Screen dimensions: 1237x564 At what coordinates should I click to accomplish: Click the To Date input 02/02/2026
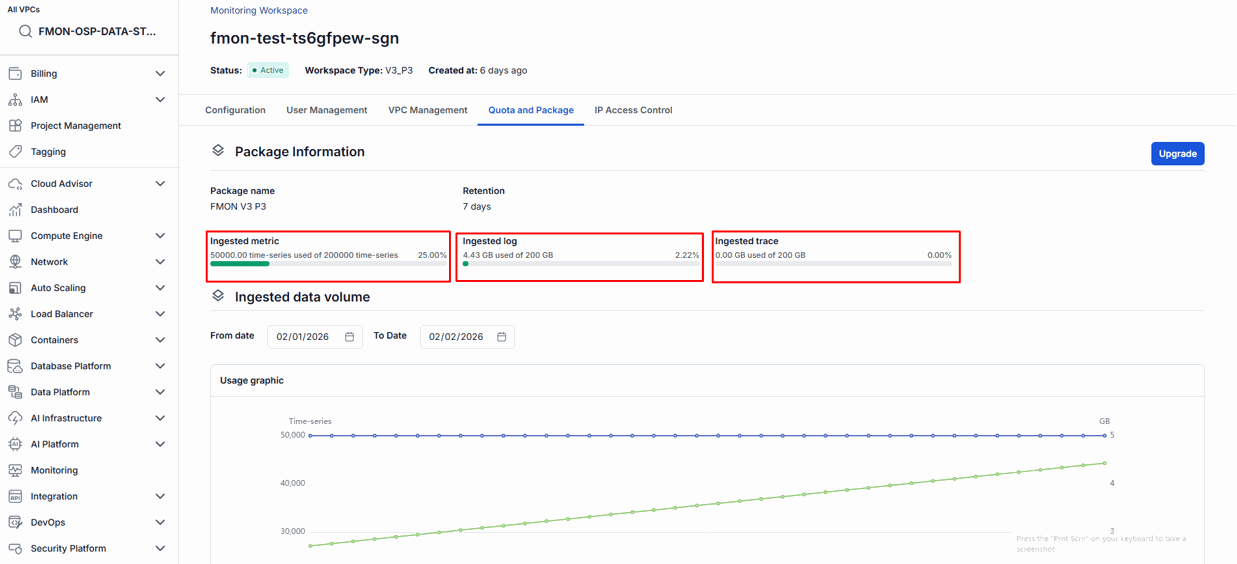(467, 337)
